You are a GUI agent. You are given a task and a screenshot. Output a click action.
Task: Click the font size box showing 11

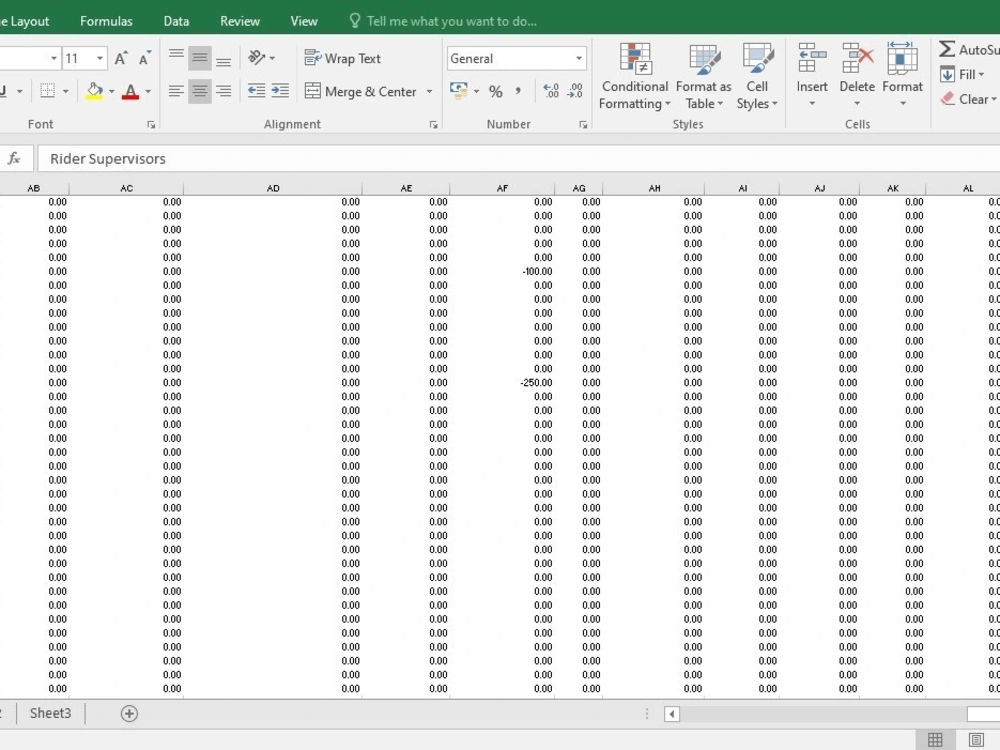coord(77,59)
